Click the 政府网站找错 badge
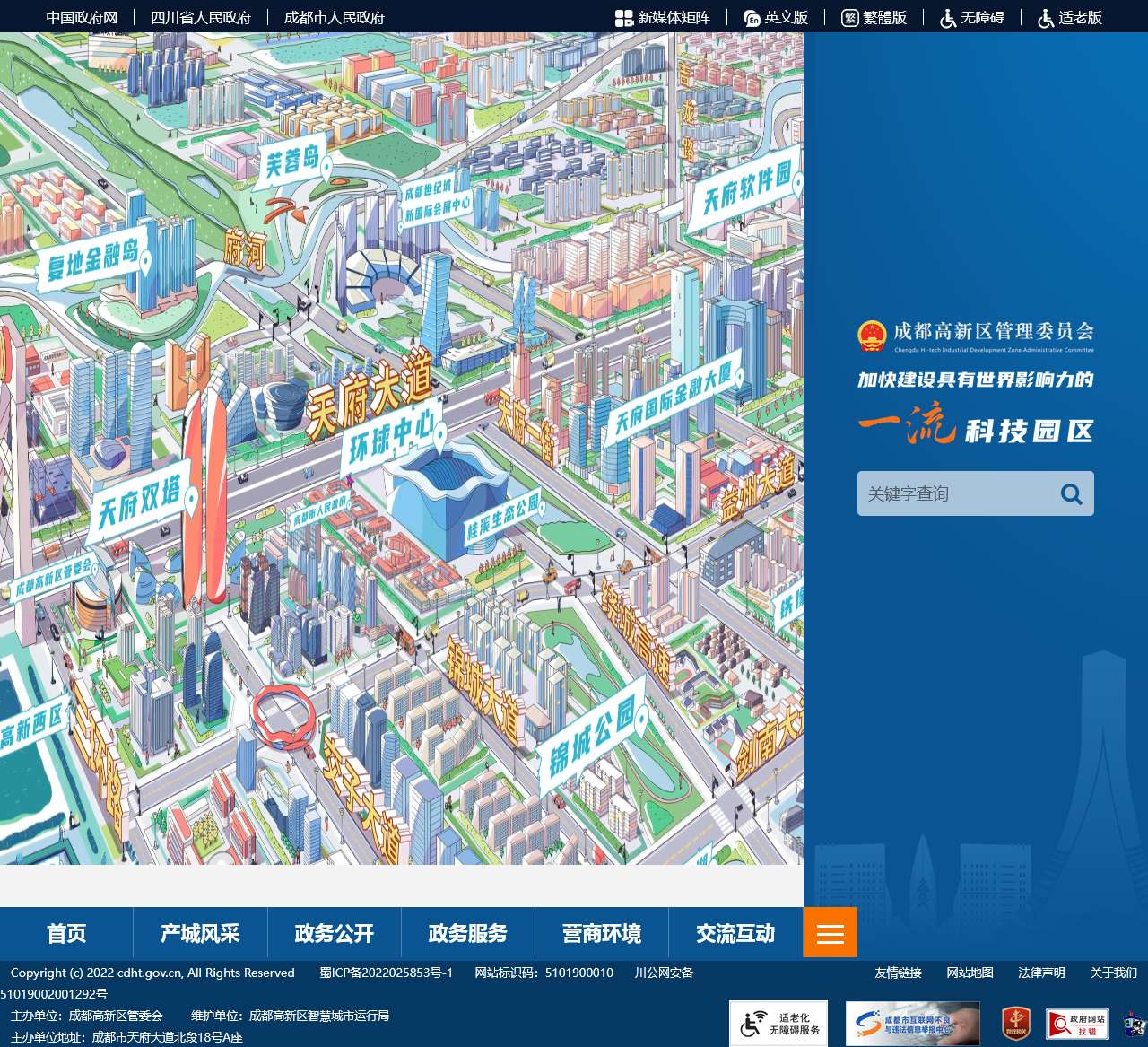This screenshot has width=1148, height=1047. pos(1077,1024)
